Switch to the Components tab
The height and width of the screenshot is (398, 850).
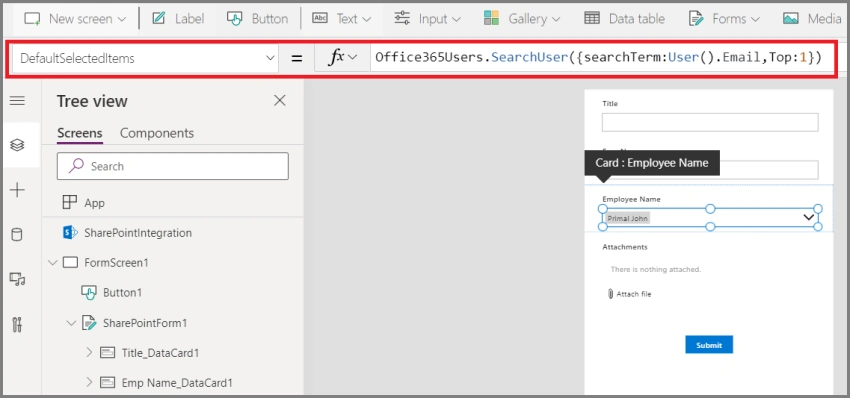[157, 133]
